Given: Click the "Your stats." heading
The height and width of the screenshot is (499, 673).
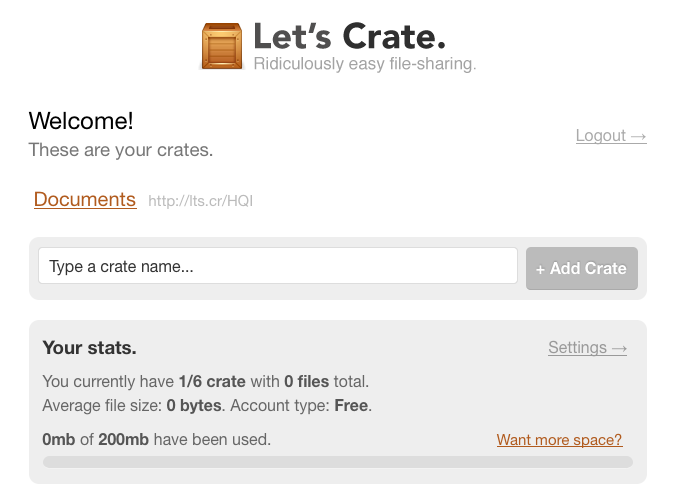Looking at the screenshot, I should tap(89, 348).
